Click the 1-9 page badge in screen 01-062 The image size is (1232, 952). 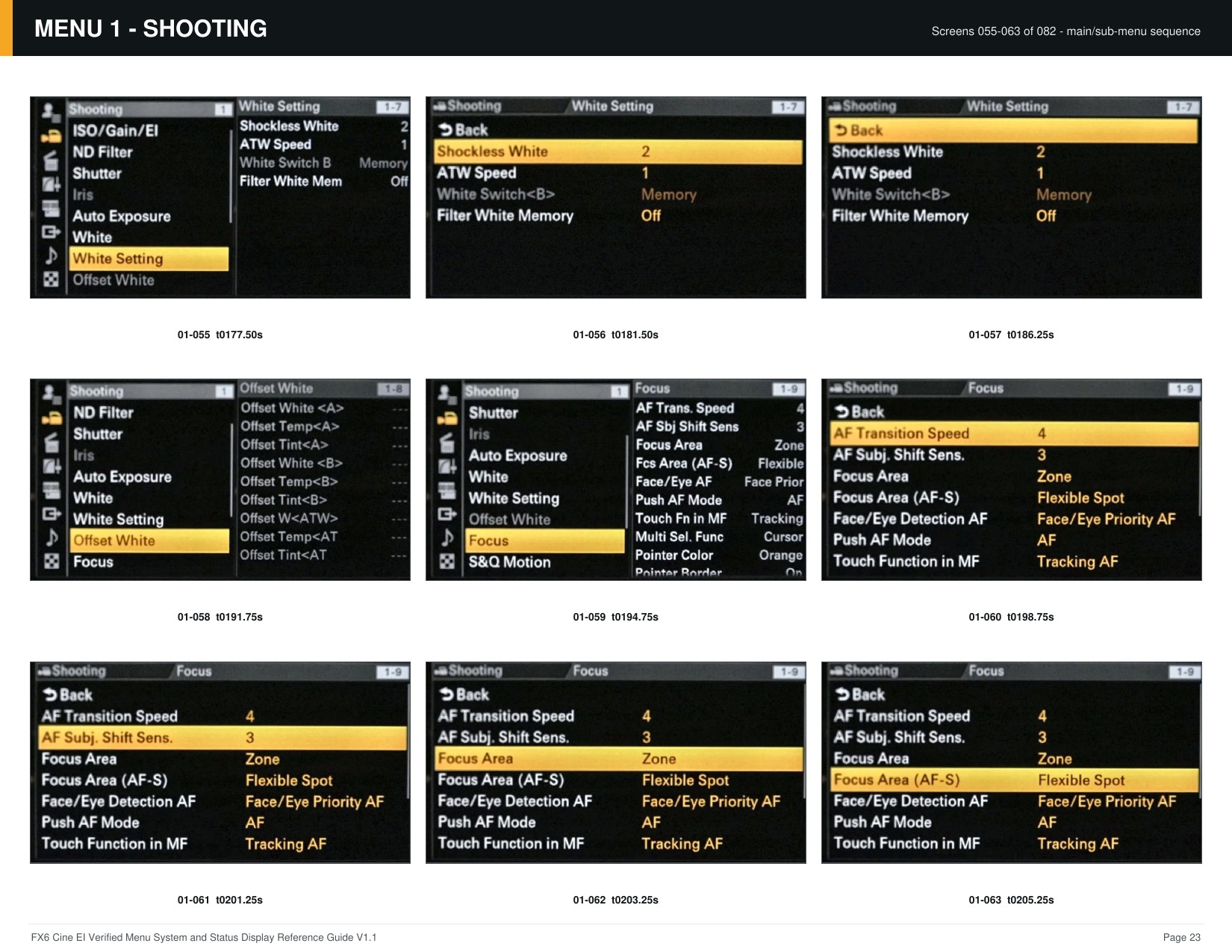point(788,672)
